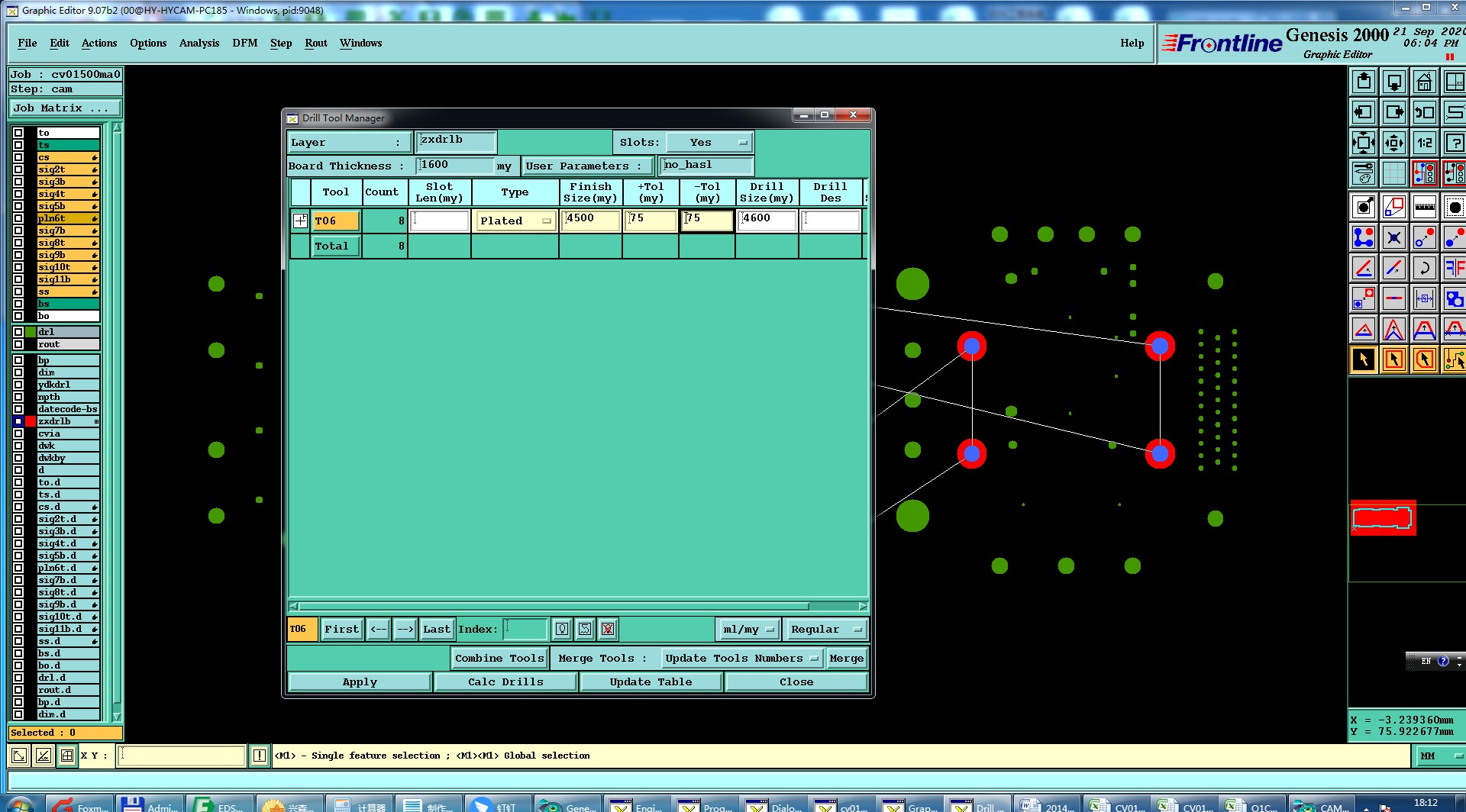Open the Slots Yes dropdown
The width and height of the screenshot is (1466, 812).
709,142
